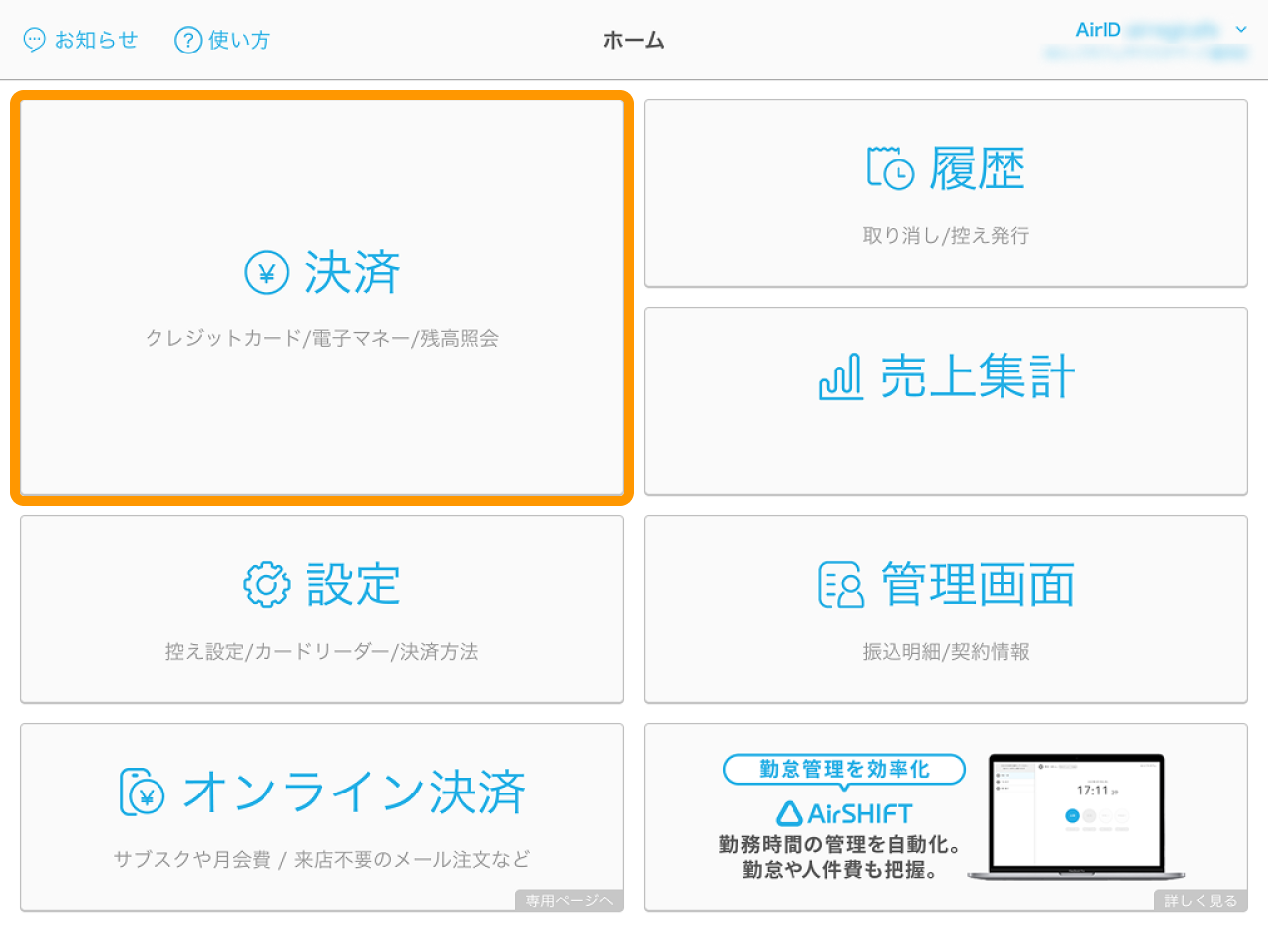Open the 管理画面 management tile
1268x952 pixels.
coord(946,609)
